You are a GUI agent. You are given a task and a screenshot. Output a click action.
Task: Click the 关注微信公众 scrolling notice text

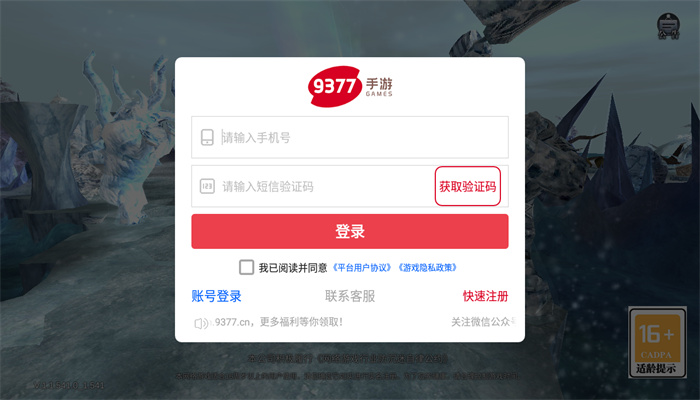point(483,322)
